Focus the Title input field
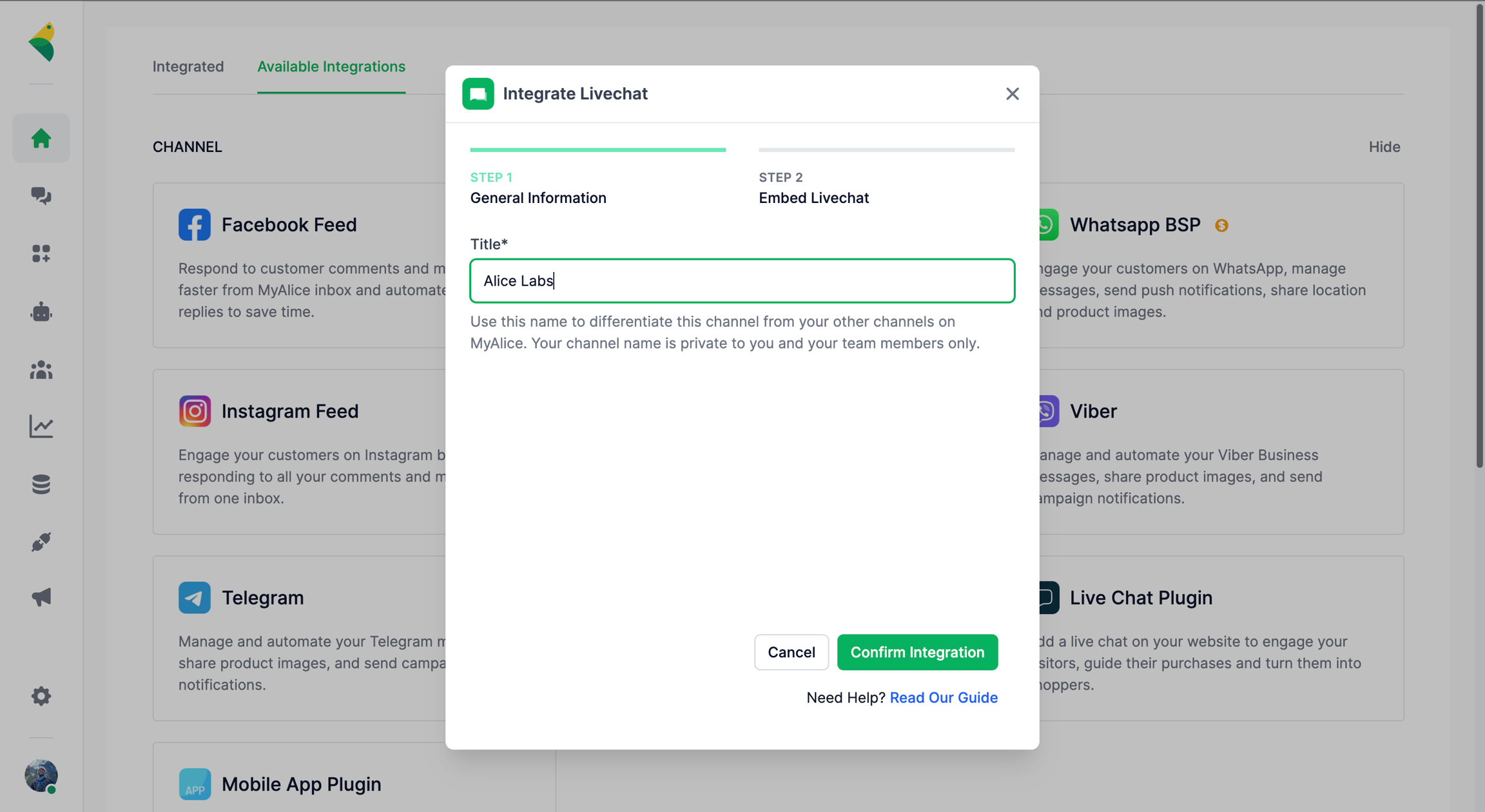1485x812 pixels. coord(742,281)
